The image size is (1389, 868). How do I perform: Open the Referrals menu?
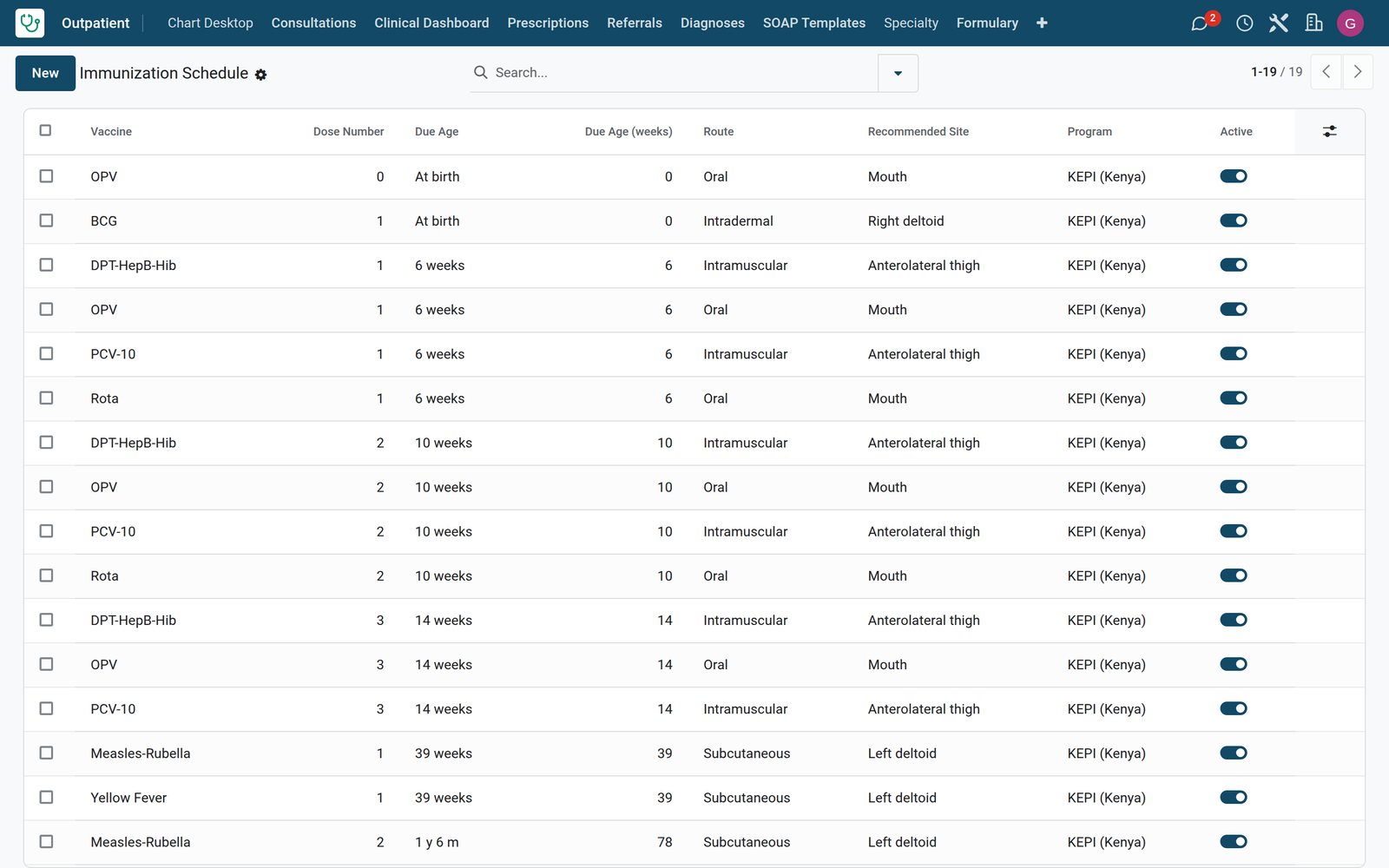[x=635, y=23]
